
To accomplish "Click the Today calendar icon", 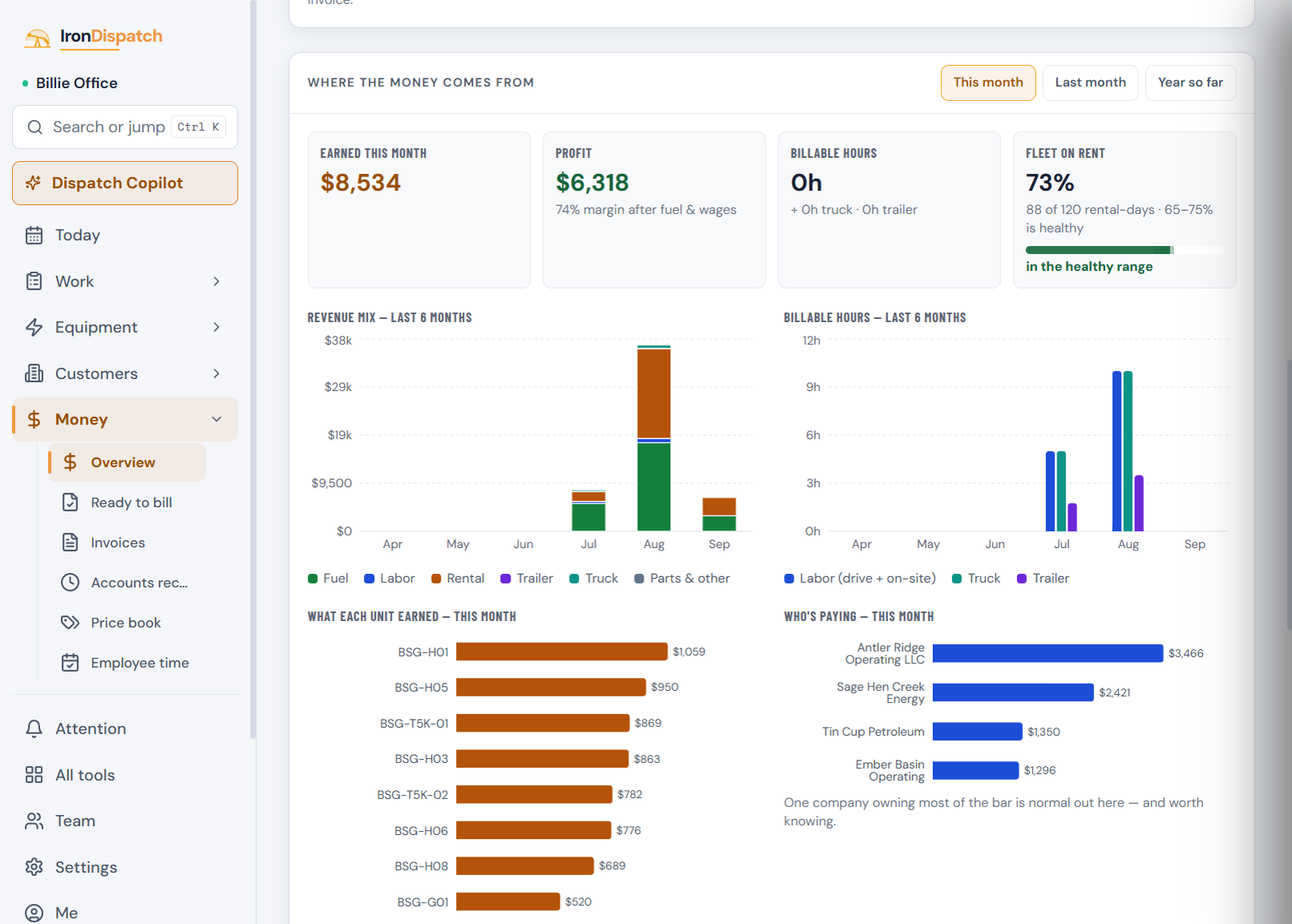I will click(x=34, y=236).
